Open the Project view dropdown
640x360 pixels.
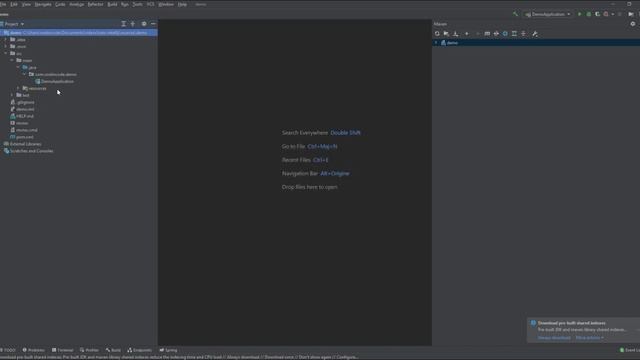(14, 24)
